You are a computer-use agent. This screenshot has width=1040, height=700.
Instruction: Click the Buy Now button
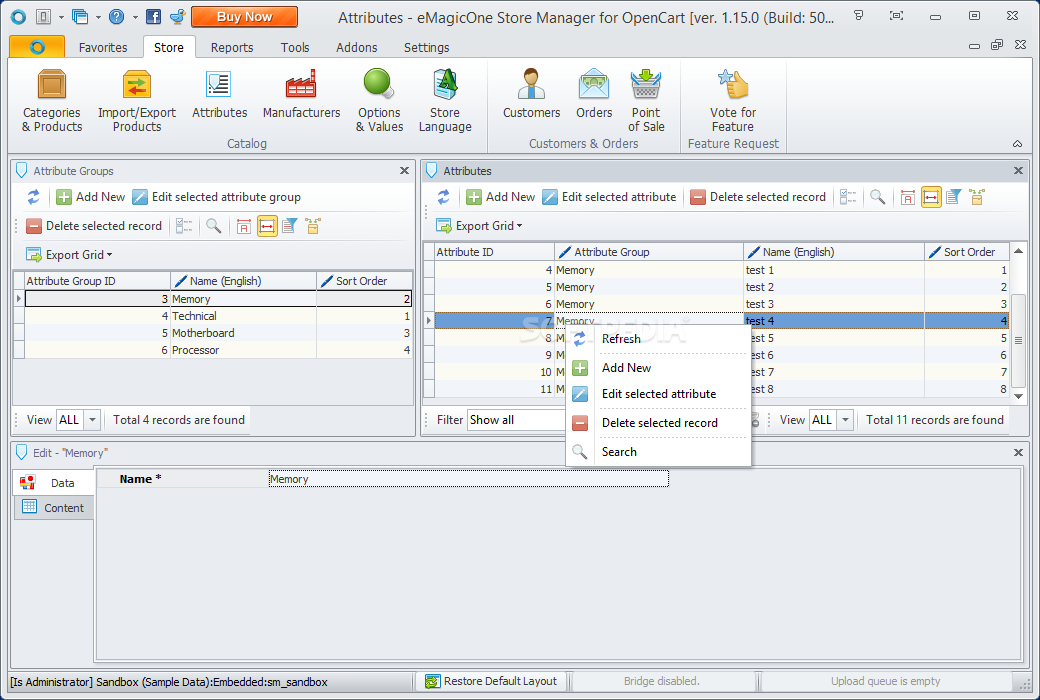(244, 17)
